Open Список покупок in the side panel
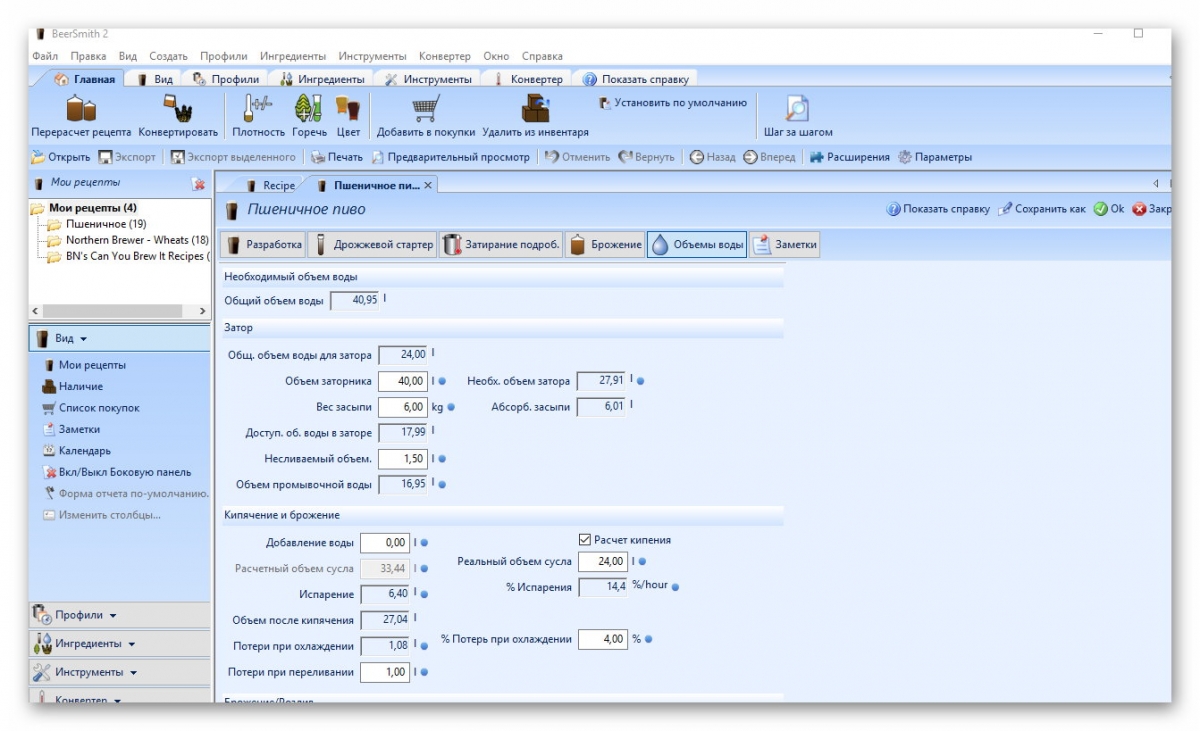Image resolution: width=1200 pixels, height=731 pixels. tap(91, 408)
